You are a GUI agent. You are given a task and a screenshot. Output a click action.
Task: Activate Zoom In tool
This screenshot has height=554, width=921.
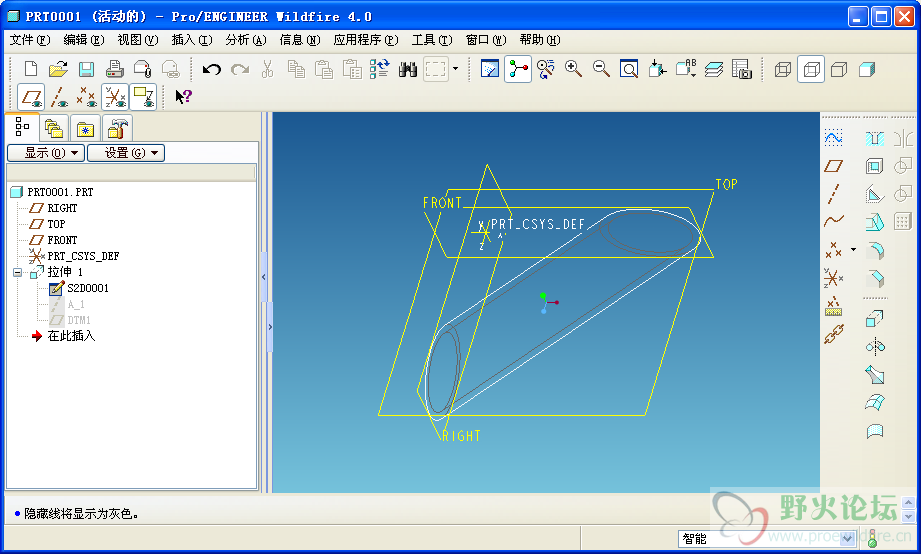(573, 69)
